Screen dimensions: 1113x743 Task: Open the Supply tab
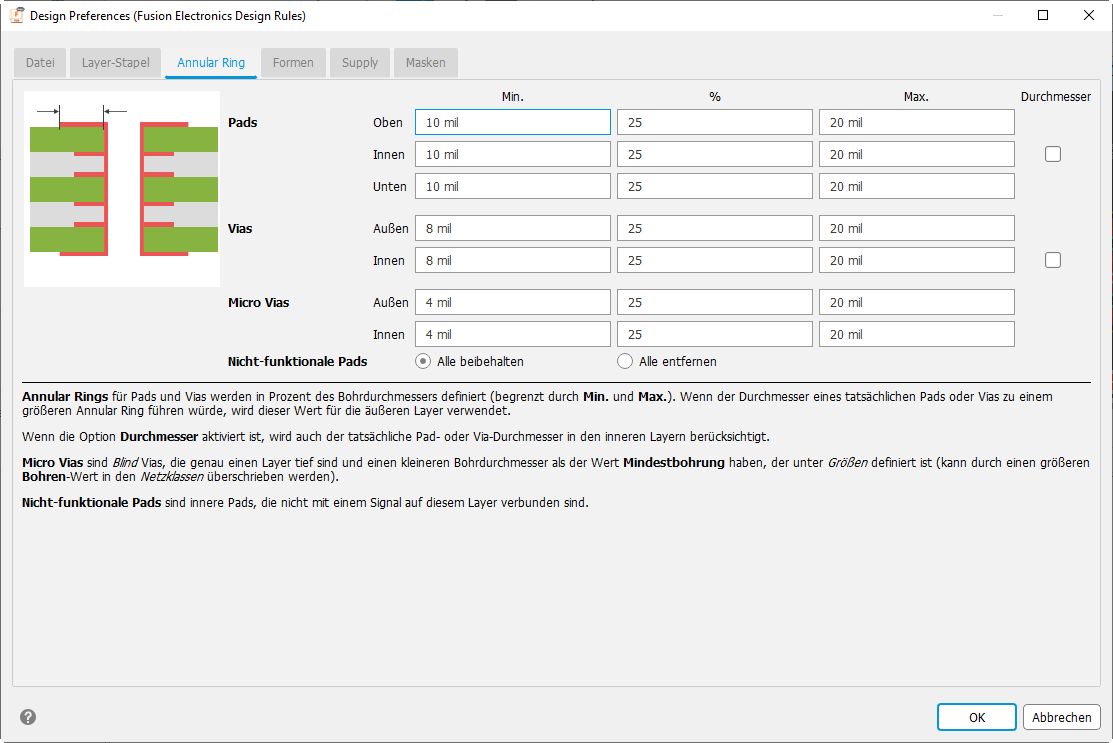(x=360, y=62)
